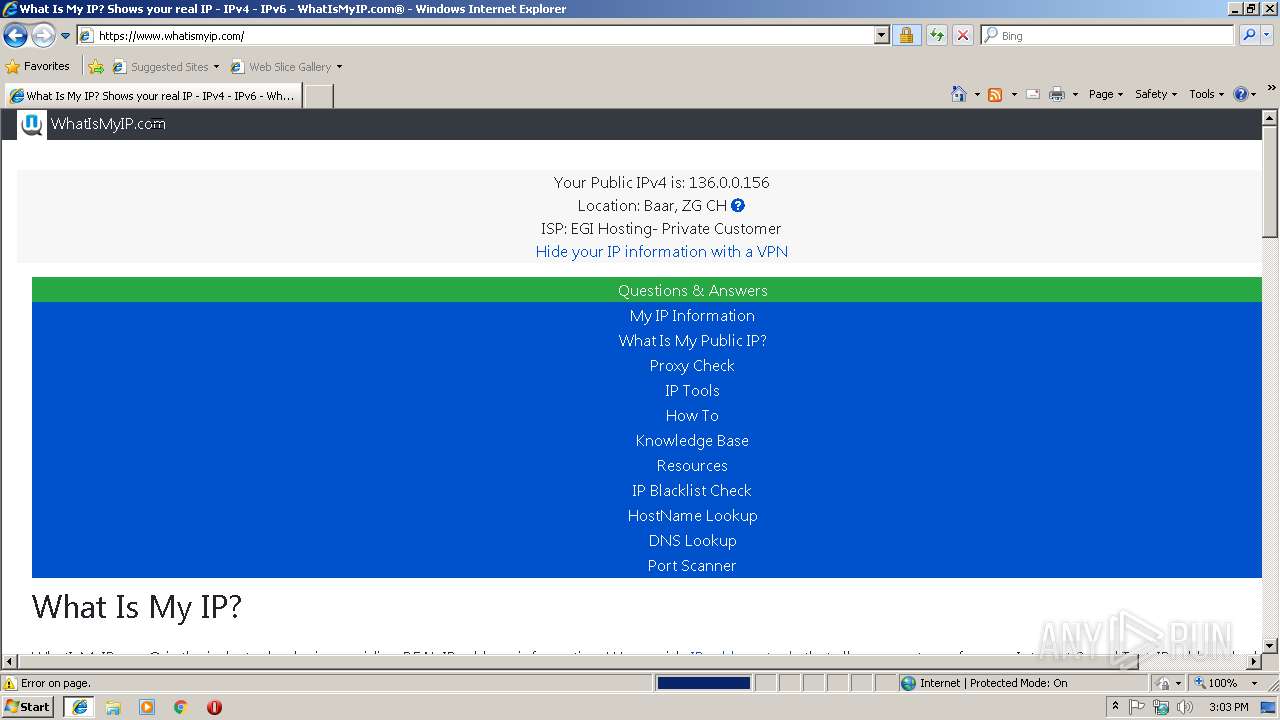
Task: Open Print options dropdown arrow
Action: pyautogui.click(x=1075, y=95)
